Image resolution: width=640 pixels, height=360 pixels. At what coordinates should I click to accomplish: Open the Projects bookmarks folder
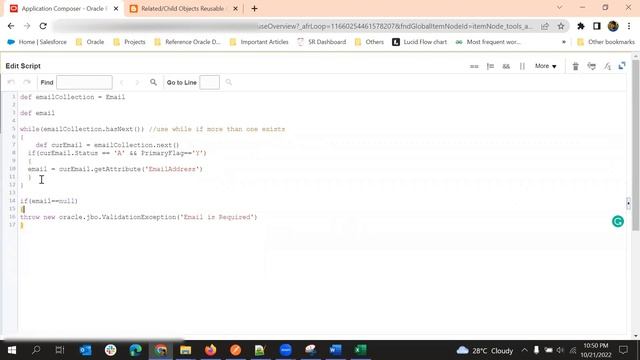click(x=129, y=42)
